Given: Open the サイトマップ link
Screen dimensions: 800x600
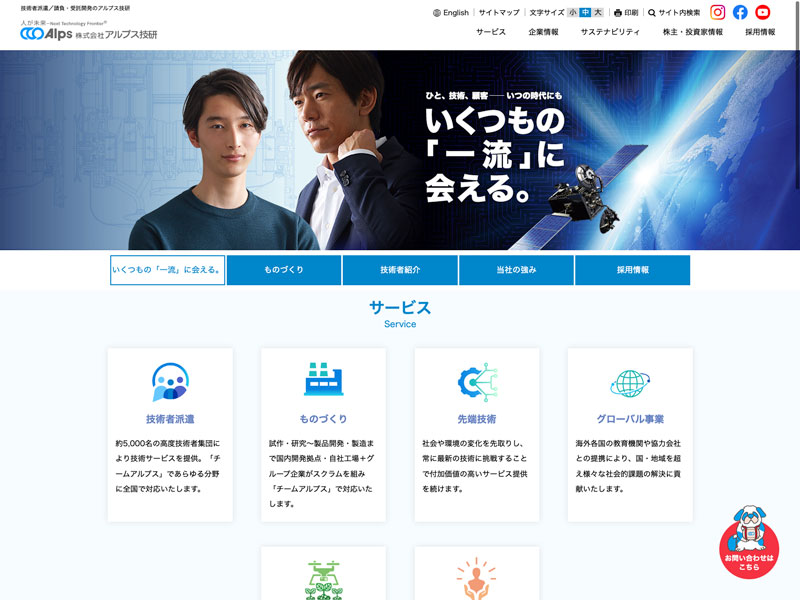Looking at the screenshot, I should pos(499,13).
